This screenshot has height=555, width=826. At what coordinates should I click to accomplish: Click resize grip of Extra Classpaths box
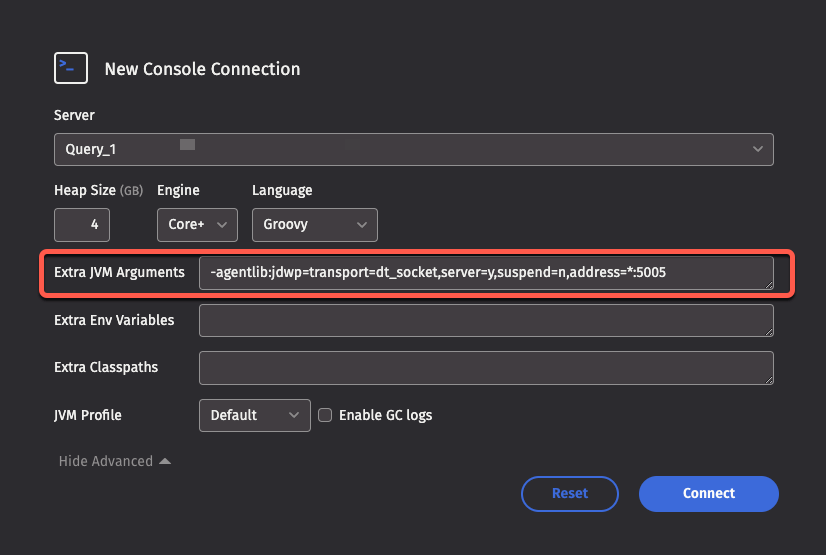(x=768, y=379)
